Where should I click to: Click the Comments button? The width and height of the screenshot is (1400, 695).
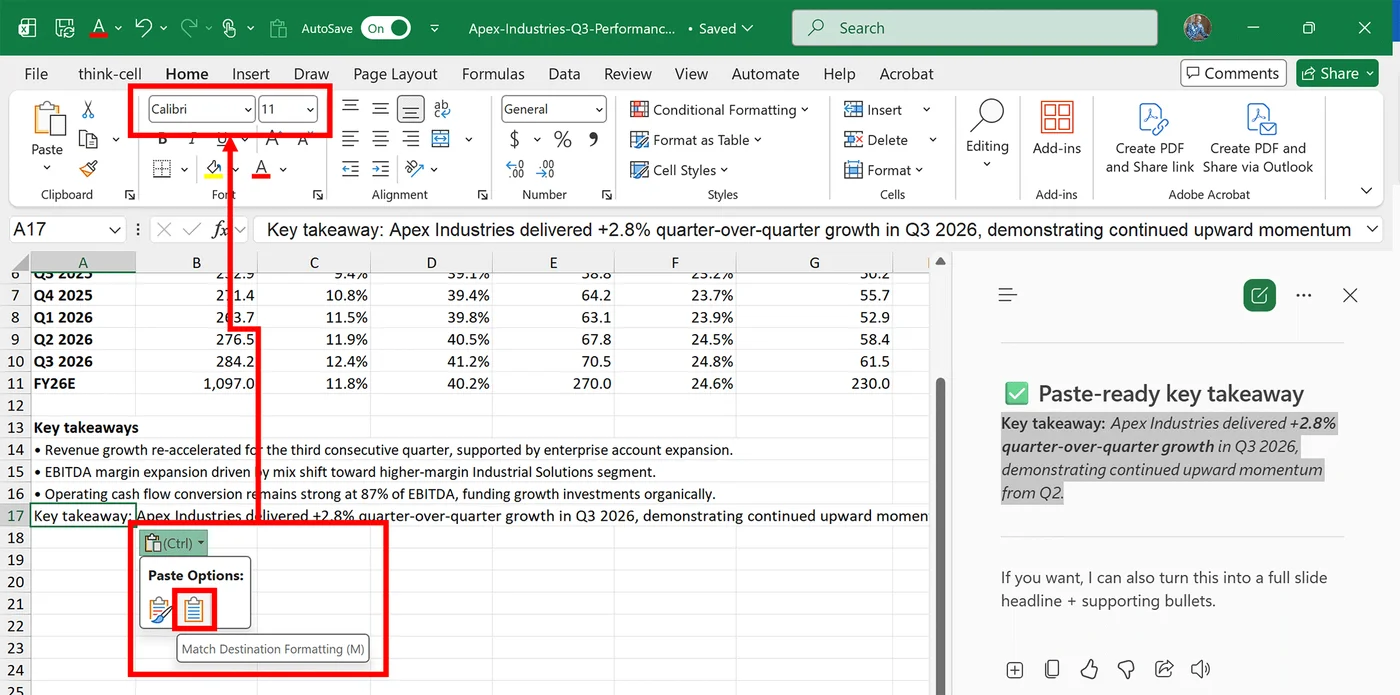coord(1231,73)
